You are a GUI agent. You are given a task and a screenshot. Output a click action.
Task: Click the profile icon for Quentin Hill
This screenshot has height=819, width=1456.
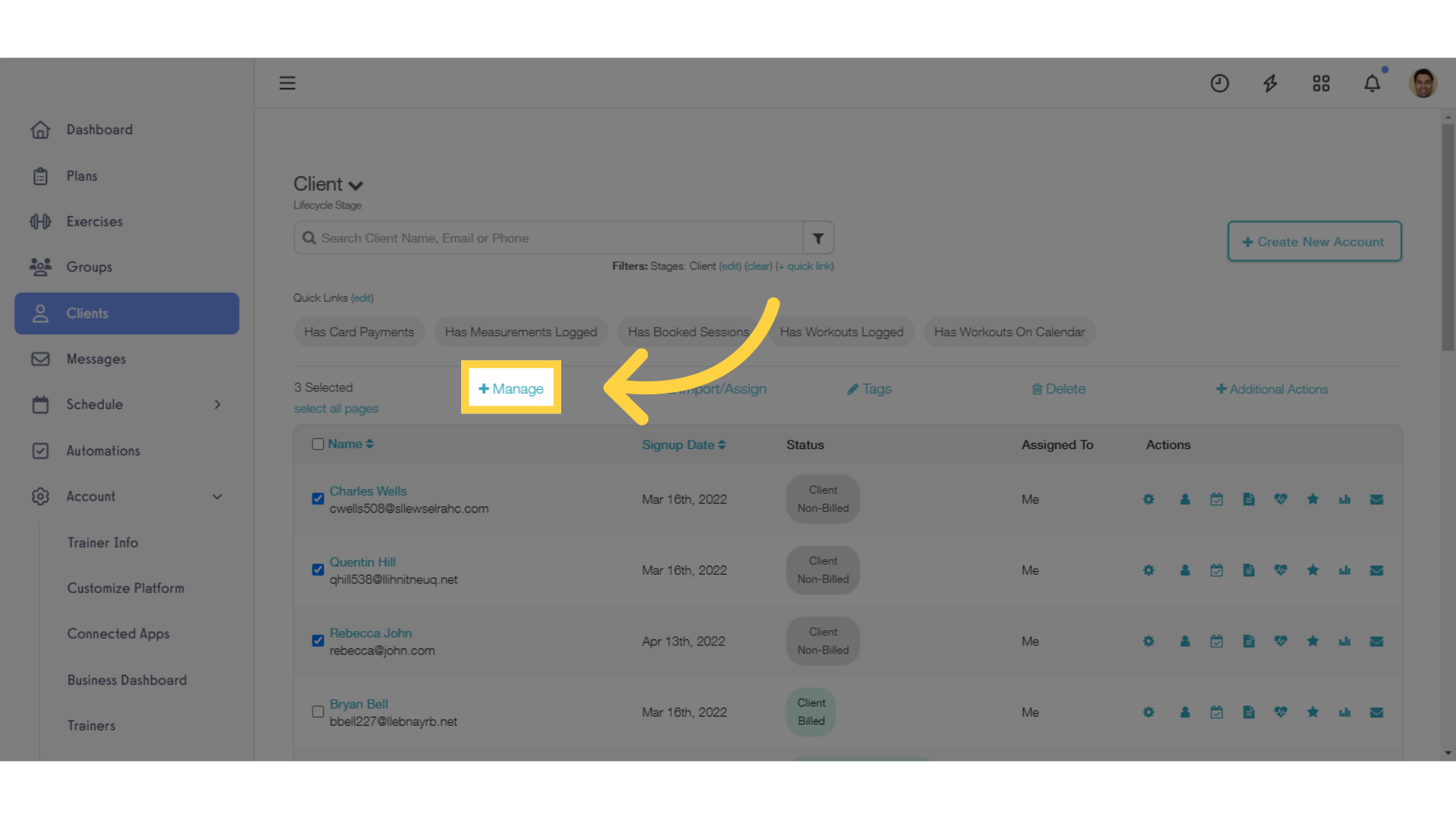tap(1184, 570)
